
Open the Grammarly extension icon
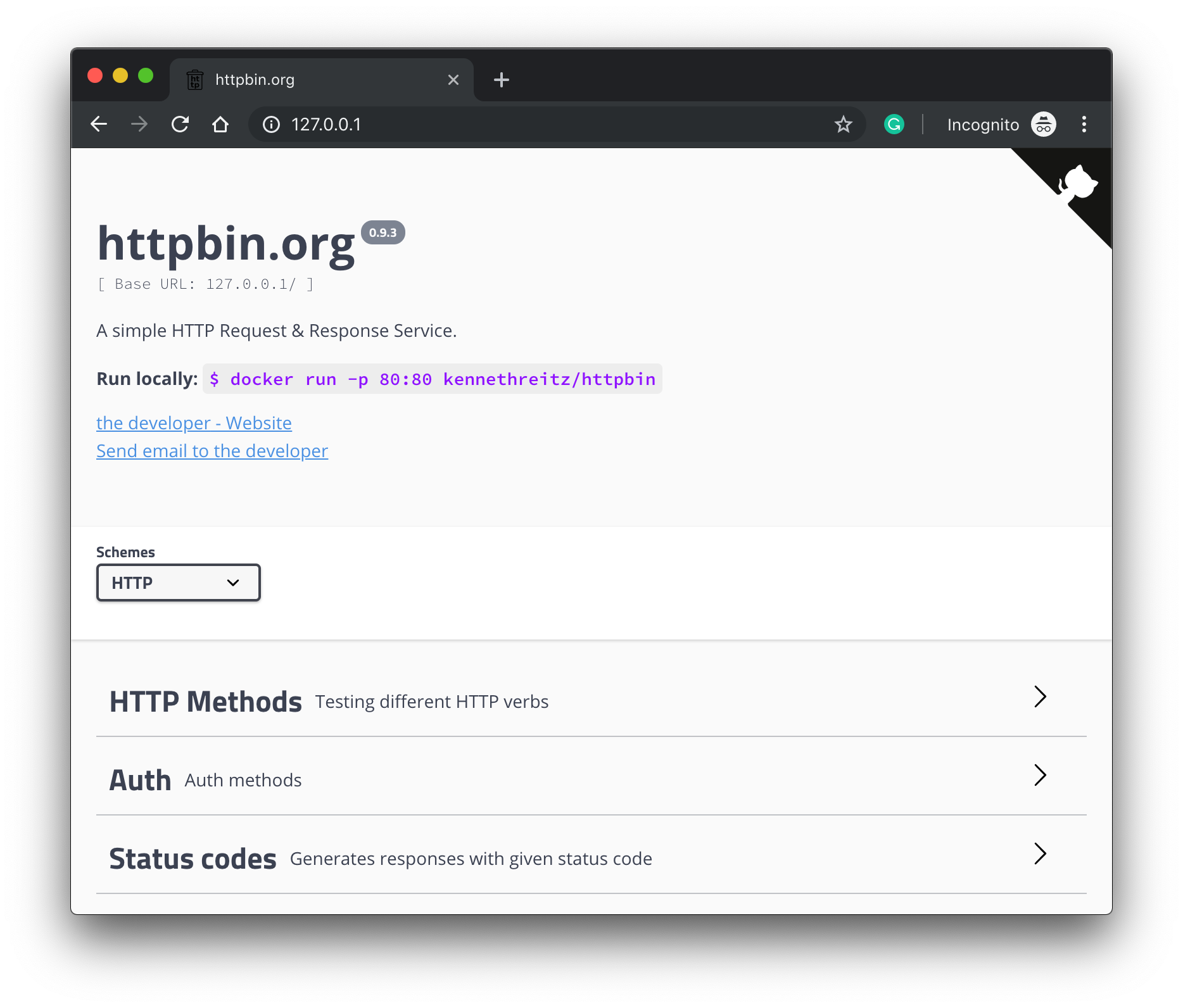coord(894,124)
